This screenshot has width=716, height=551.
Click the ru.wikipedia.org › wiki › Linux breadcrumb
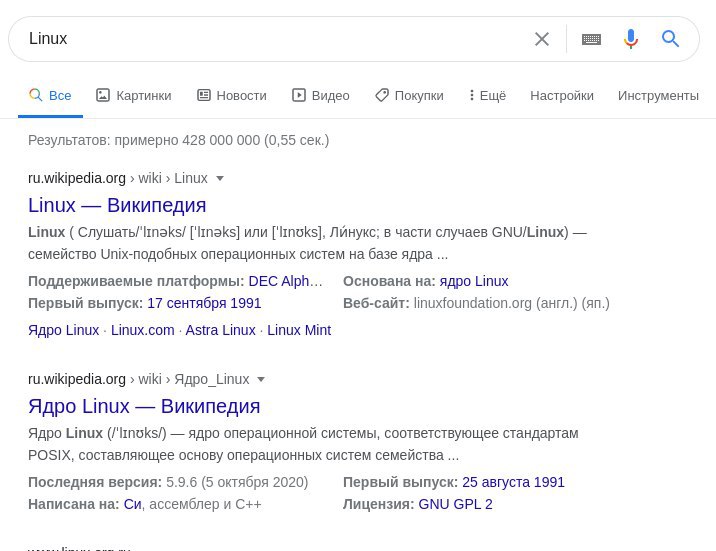point(118,178)
